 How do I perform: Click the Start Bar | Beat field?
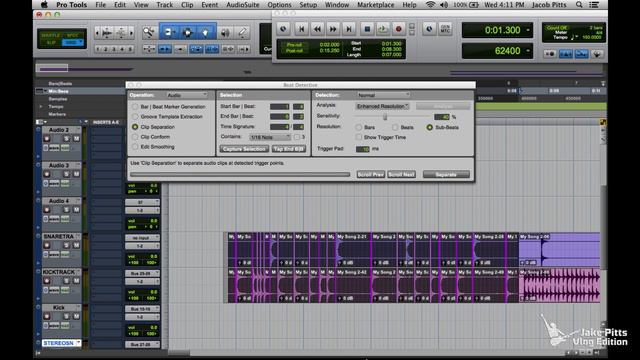pos(280,107)
